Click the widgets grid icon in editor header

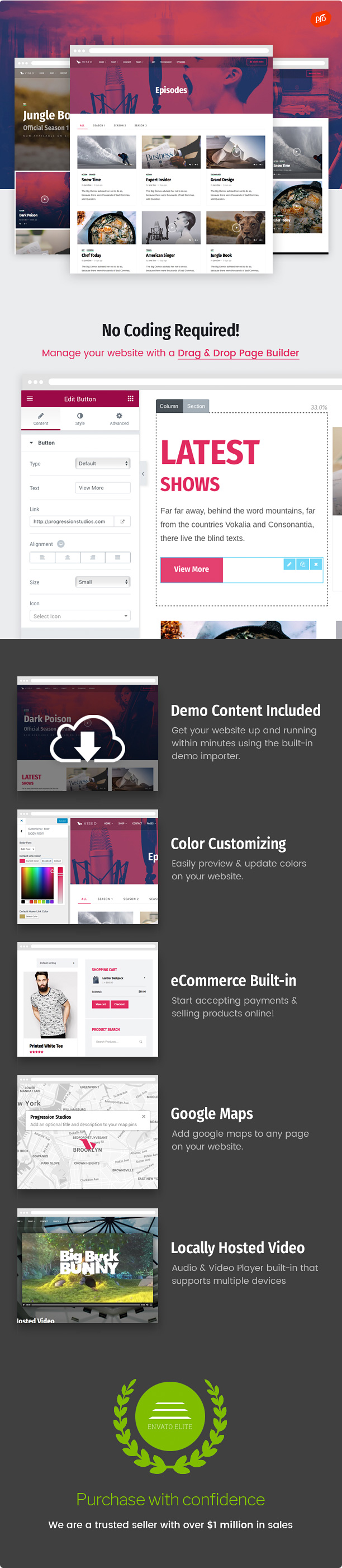tap(130, 399)
